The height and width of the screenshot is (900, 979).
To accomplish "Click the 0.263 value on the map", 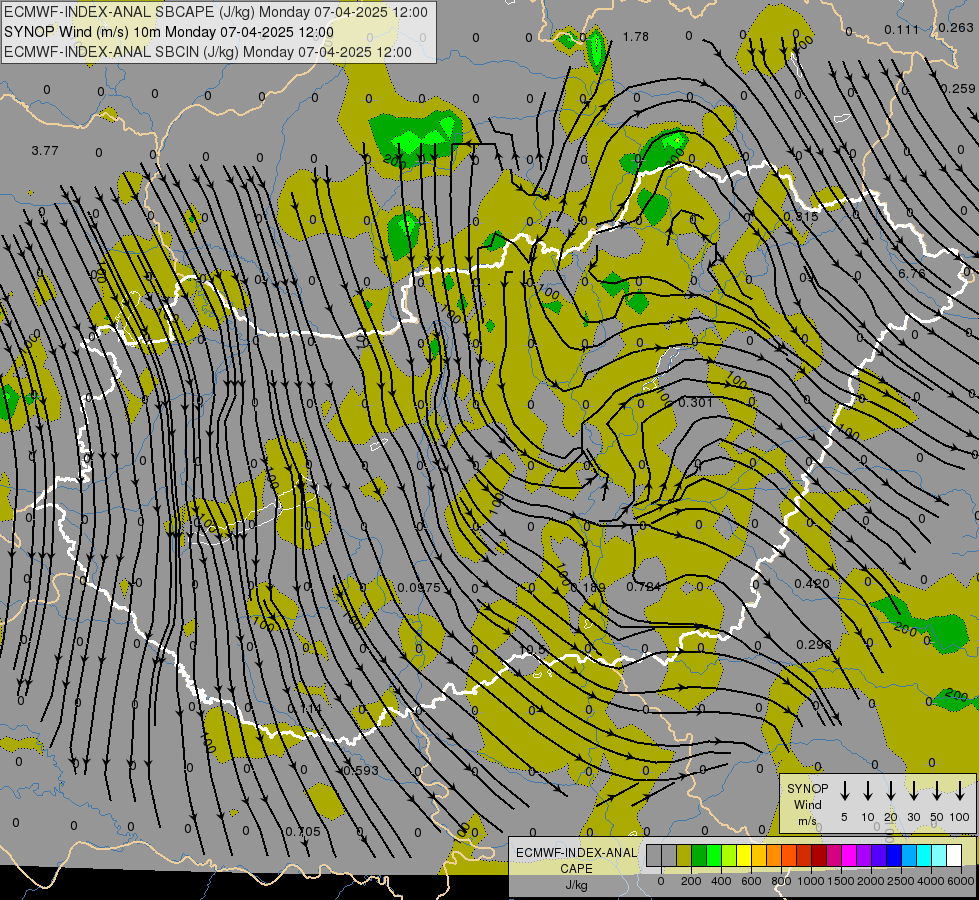I will click(x=956, y=27).
